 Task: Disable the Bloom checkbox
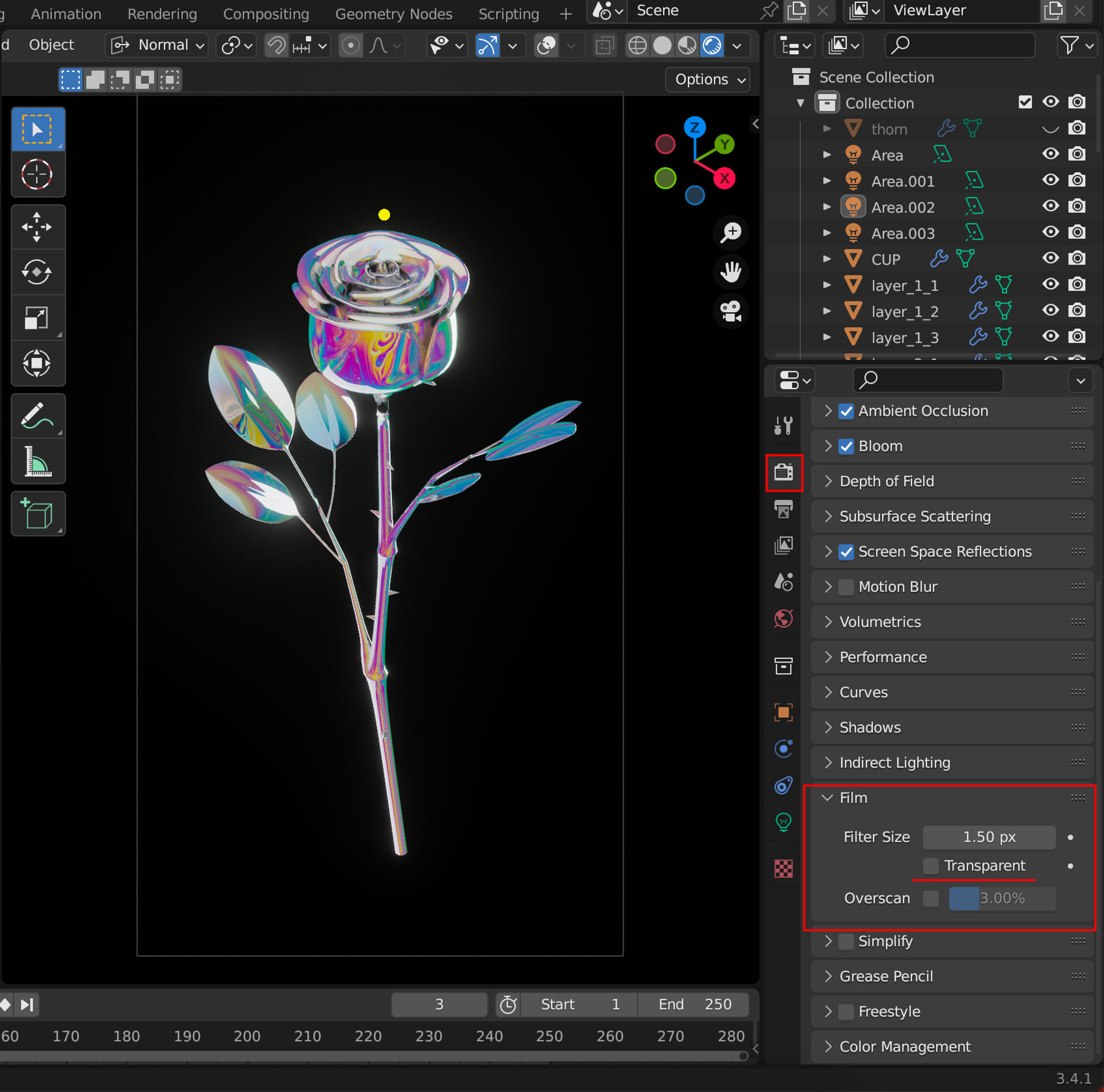(846, 446)
